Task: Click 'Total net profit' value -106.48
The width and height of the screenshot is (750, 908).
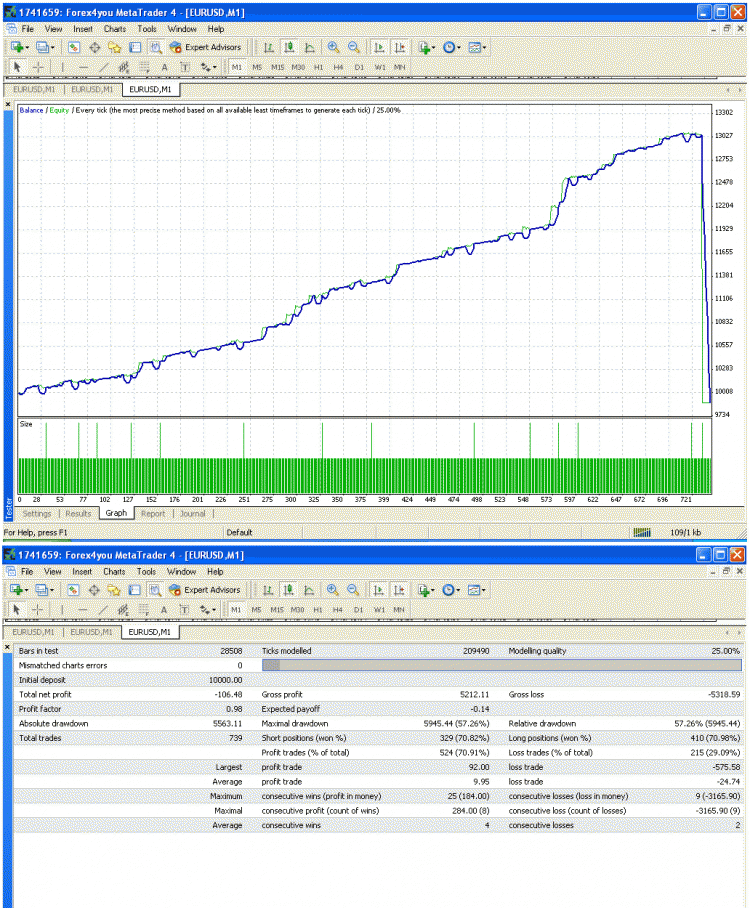Action: pos(228,694)
